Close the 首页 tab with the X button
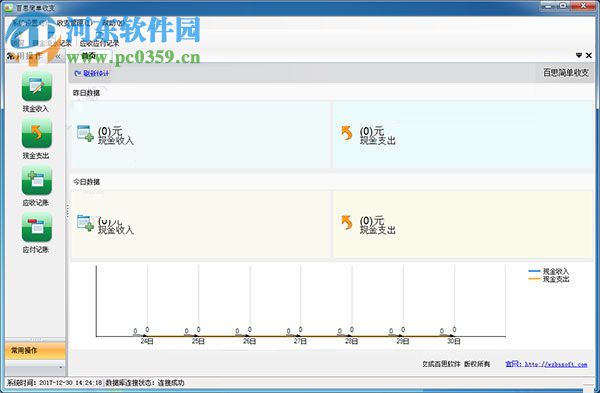The image size is (600, 393). [x=589, y=55]
